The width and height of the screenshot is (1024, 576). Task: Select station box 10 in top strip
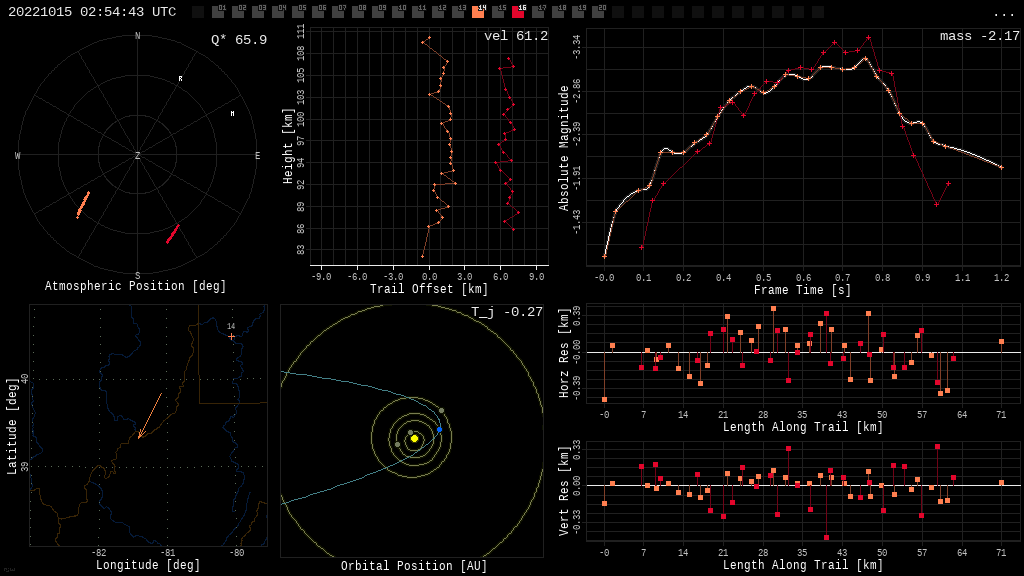pyautogui.click(x=398, y=12)
